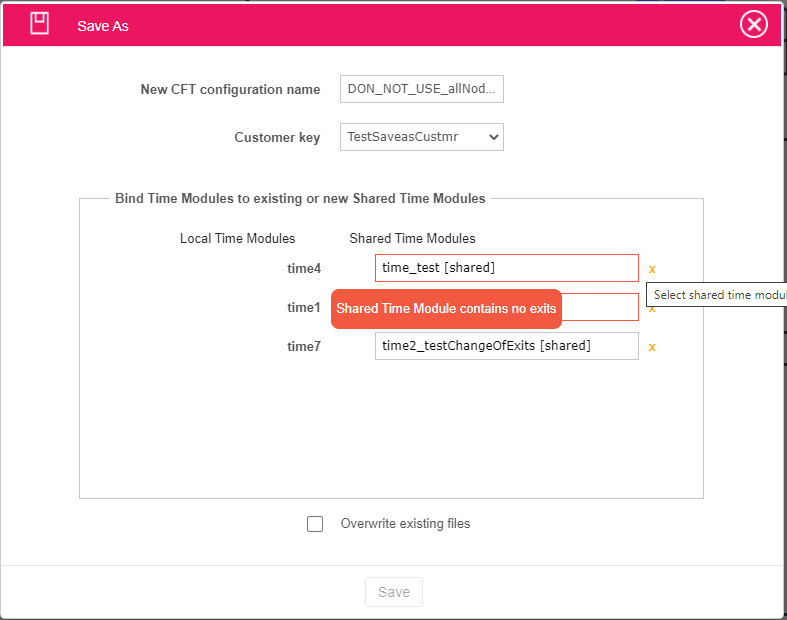787x620 pixels.
Task: Open the time_test [shared] module selector
Action: point(506,268)
